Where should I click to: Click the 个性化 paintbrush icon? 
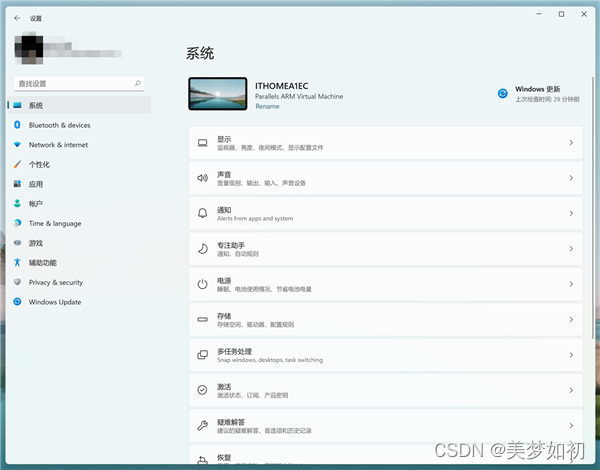(x=17, y=164)
